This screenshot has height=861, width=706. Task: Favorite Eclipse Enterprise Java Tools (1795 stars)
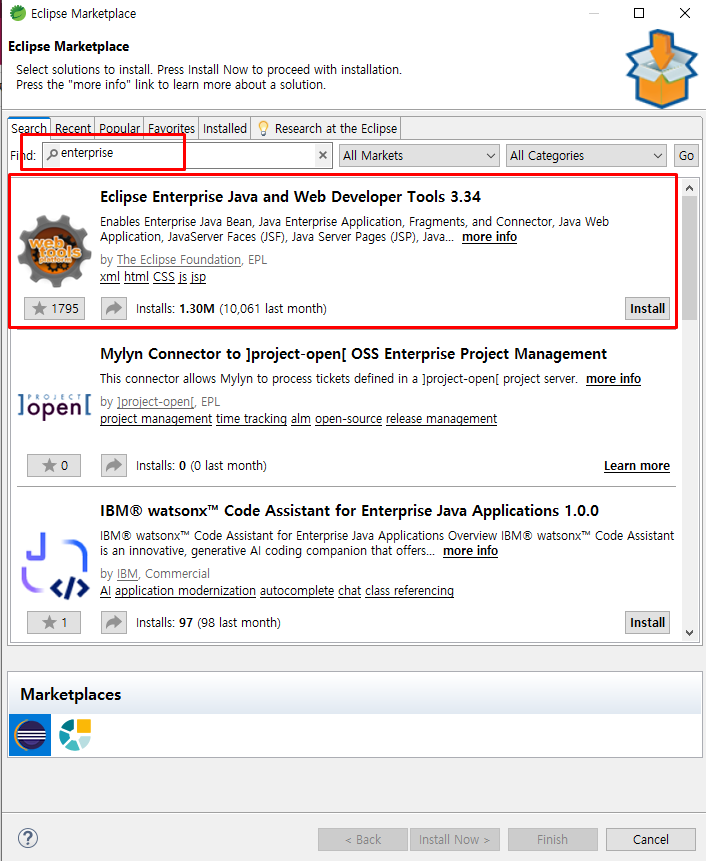54,309
